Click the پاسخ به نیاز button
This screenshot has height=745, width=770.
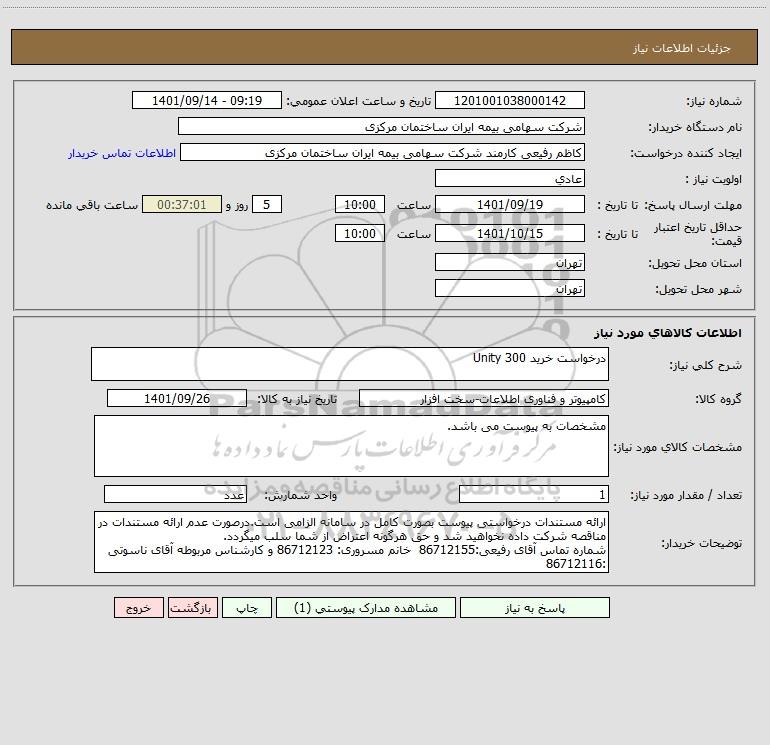pyautogui.click(x=535, y=608)
